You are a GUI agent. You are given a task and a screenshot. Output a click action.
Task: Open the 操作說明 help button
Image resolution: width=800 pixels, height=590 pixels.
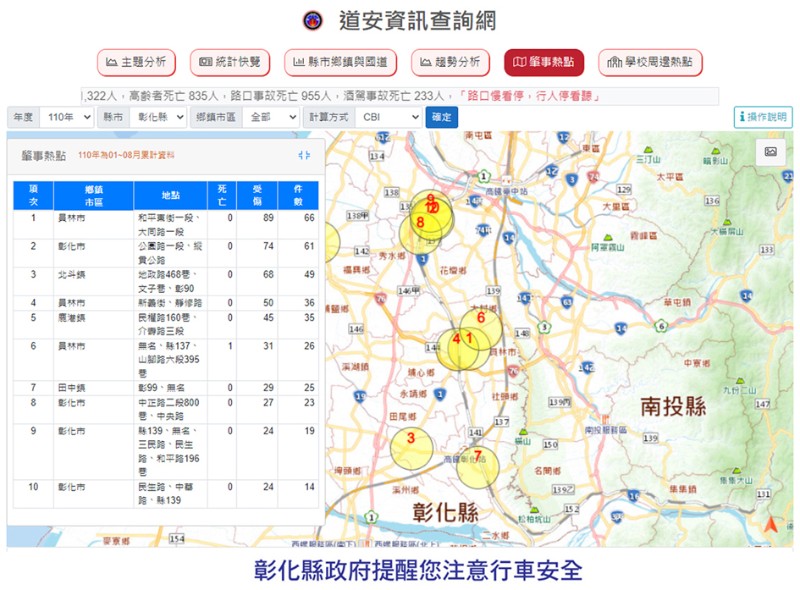pyautogui.click(x=762, y=117)
